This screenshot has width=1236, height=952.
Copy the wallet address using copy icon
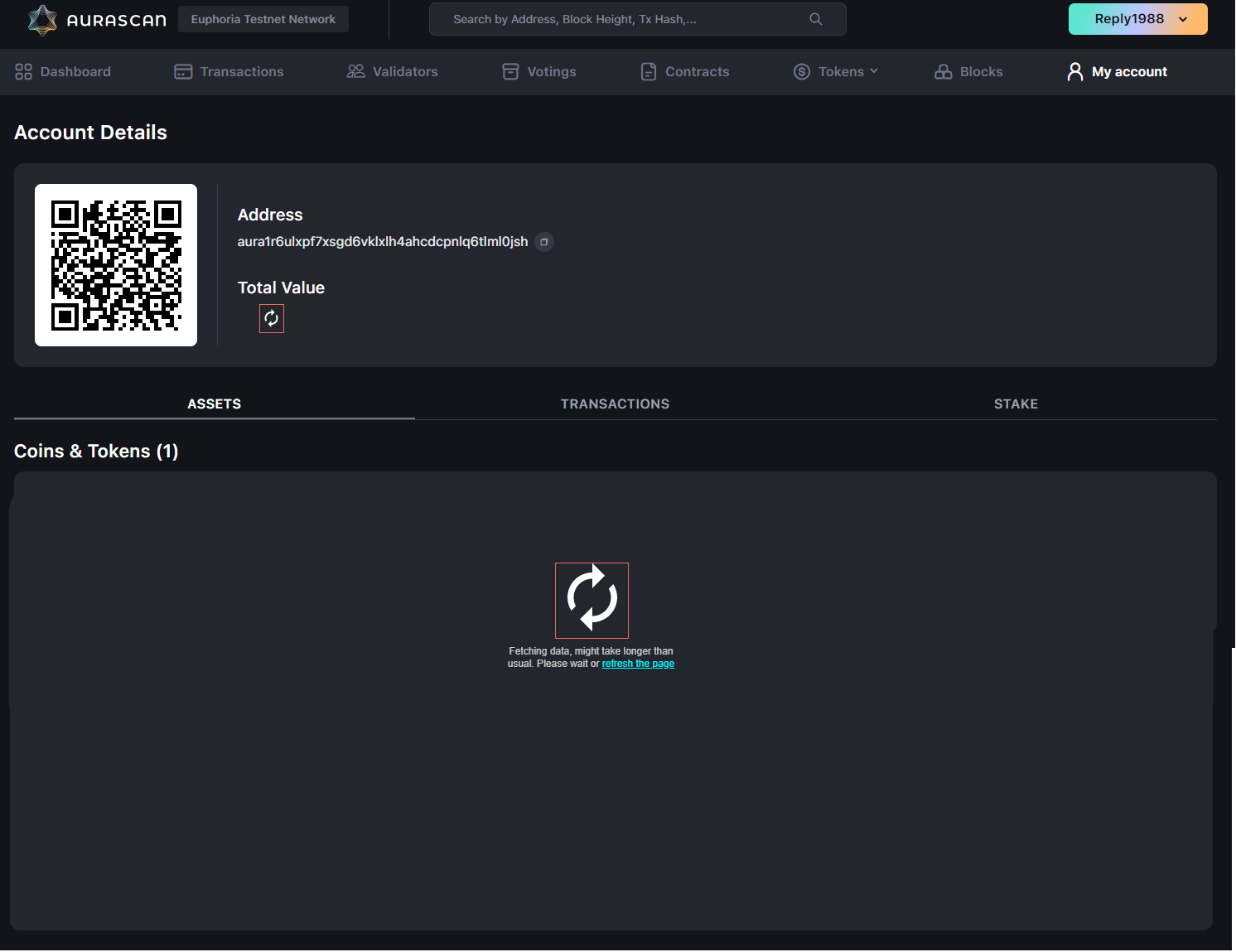click(x=544, y=242)
